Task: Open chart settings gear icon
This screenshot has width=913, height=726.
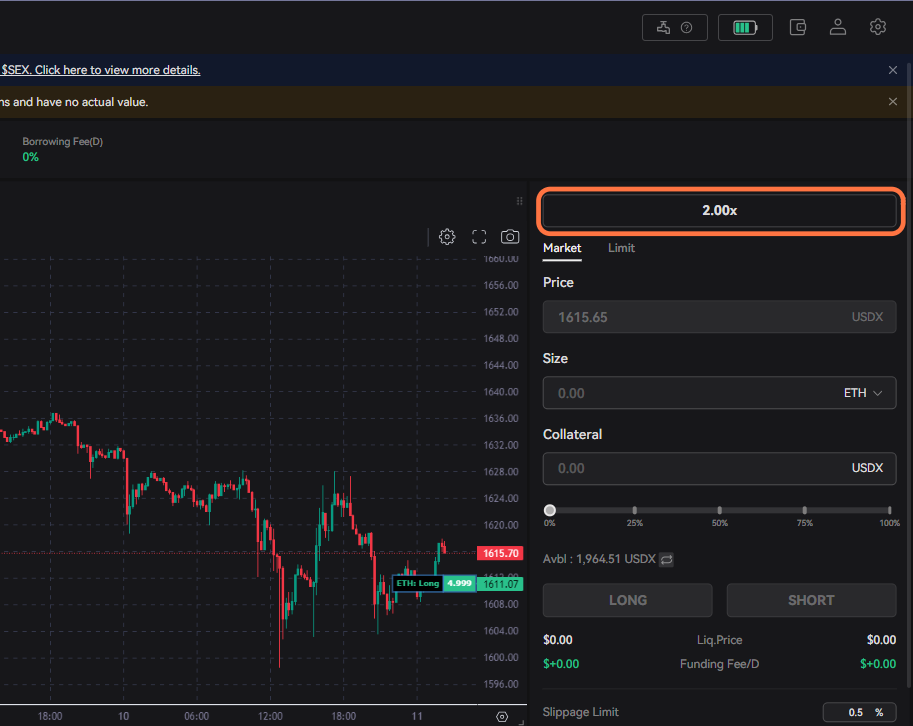Action: [447, 237]
